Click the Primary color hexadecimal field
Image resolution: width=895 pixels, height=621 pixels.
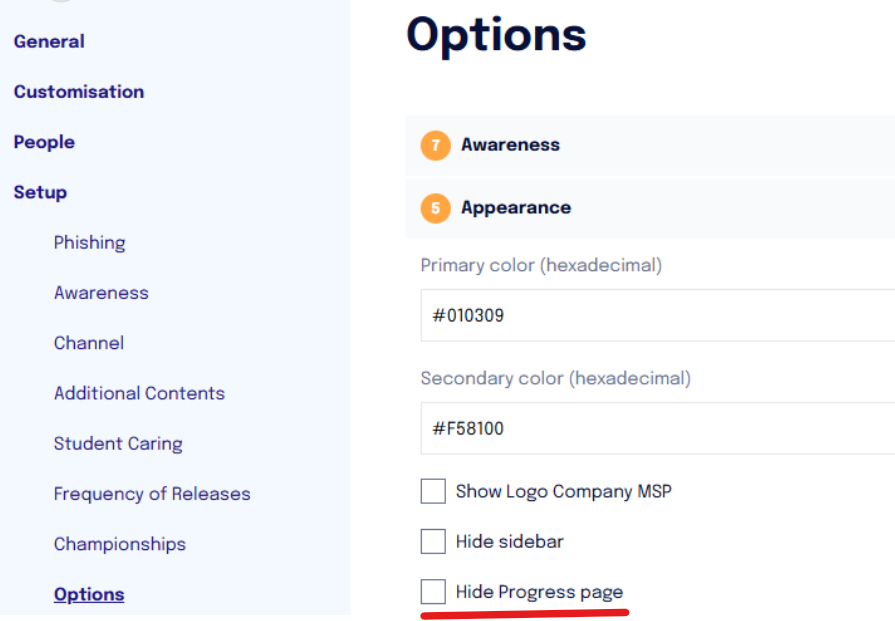[x=658, y=316]
